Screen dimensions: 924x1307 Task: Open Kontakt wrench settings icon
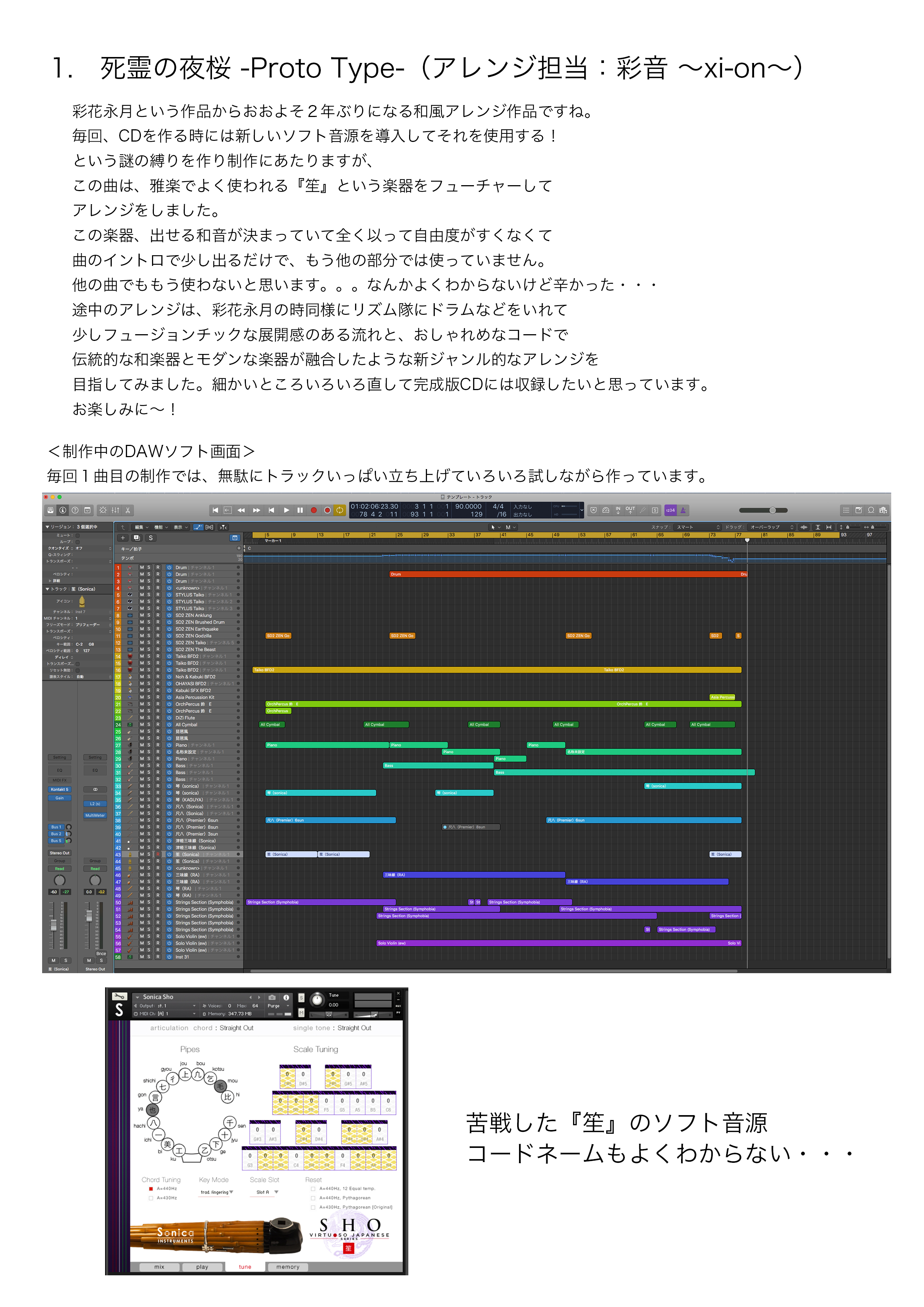(119, 996)
